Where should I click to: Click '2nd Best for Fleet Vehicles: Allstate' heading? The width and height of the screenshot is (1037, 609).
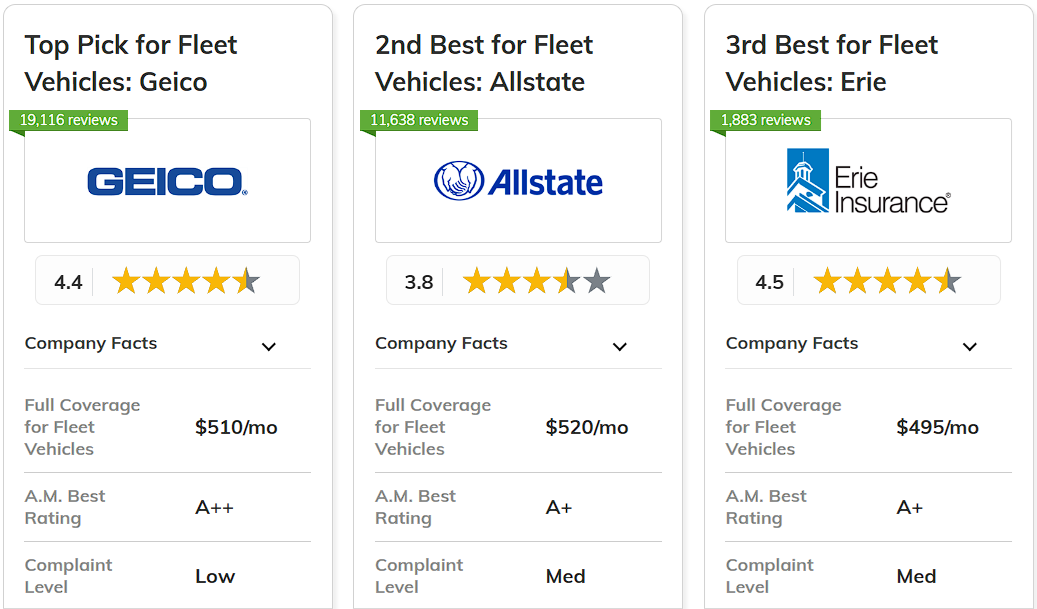coord(484,63)
